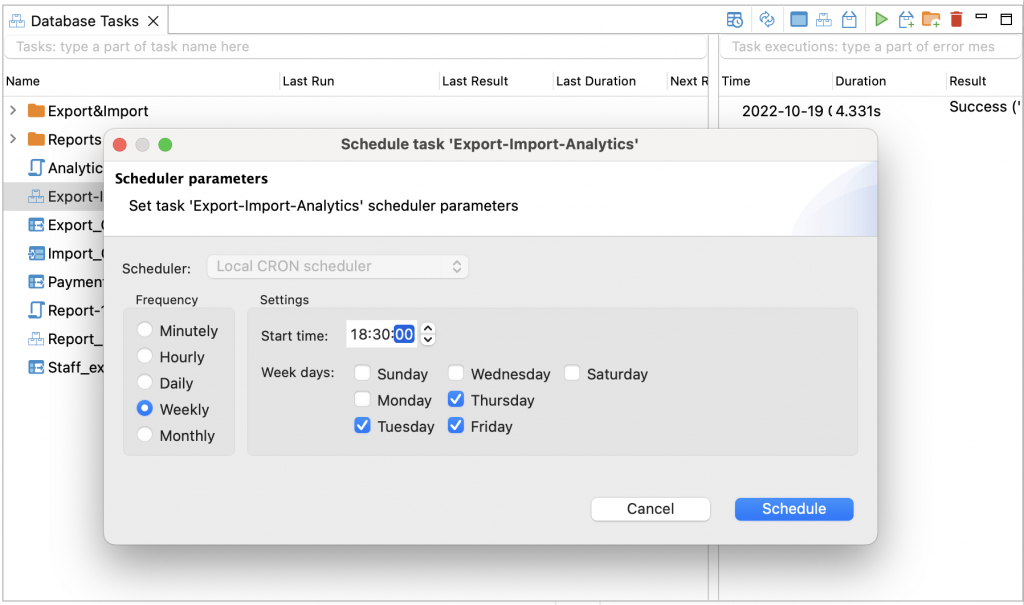Expand the Export&Import folder
Screen dimensions: 1024x605
pos(13,110)
